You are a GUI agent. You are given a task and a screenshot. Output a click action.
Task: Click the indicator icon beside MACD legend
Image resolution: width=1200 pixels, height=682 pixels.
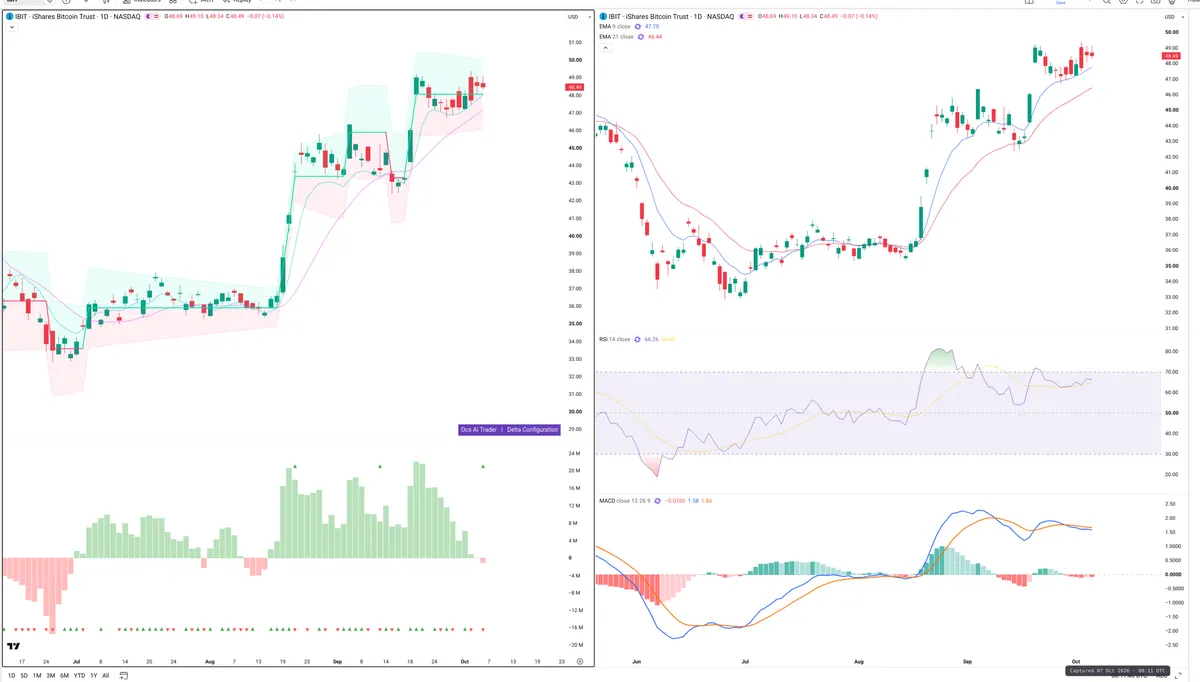(655, 500)
